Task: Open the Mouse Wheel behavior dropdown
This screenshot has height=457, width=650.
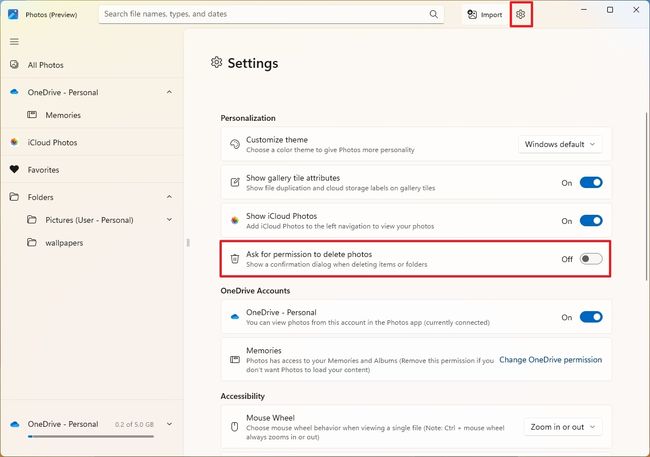Action: [x=563, y=427]
